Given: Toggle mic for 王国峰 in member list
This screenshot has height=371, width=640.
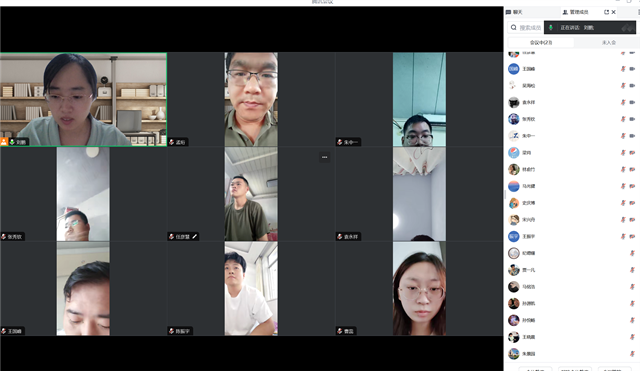Looking at the screenshot, I should 623,69.
